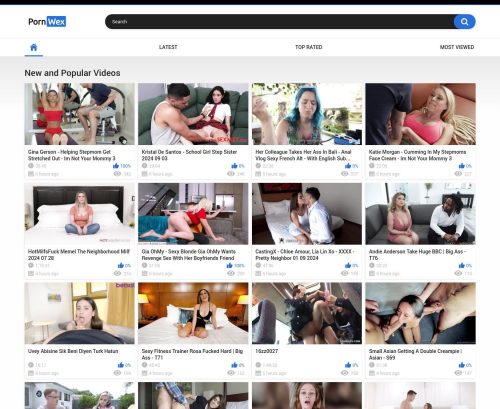Click thumbs-up icon on Gina Gerson video card
This screenshot has height=409, width=500.
(x=116, y=166)
